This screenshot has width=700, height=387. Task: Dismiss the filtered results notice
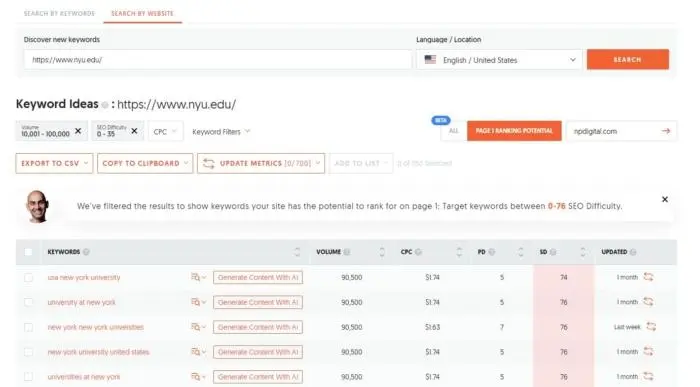(x=665, y=200)
